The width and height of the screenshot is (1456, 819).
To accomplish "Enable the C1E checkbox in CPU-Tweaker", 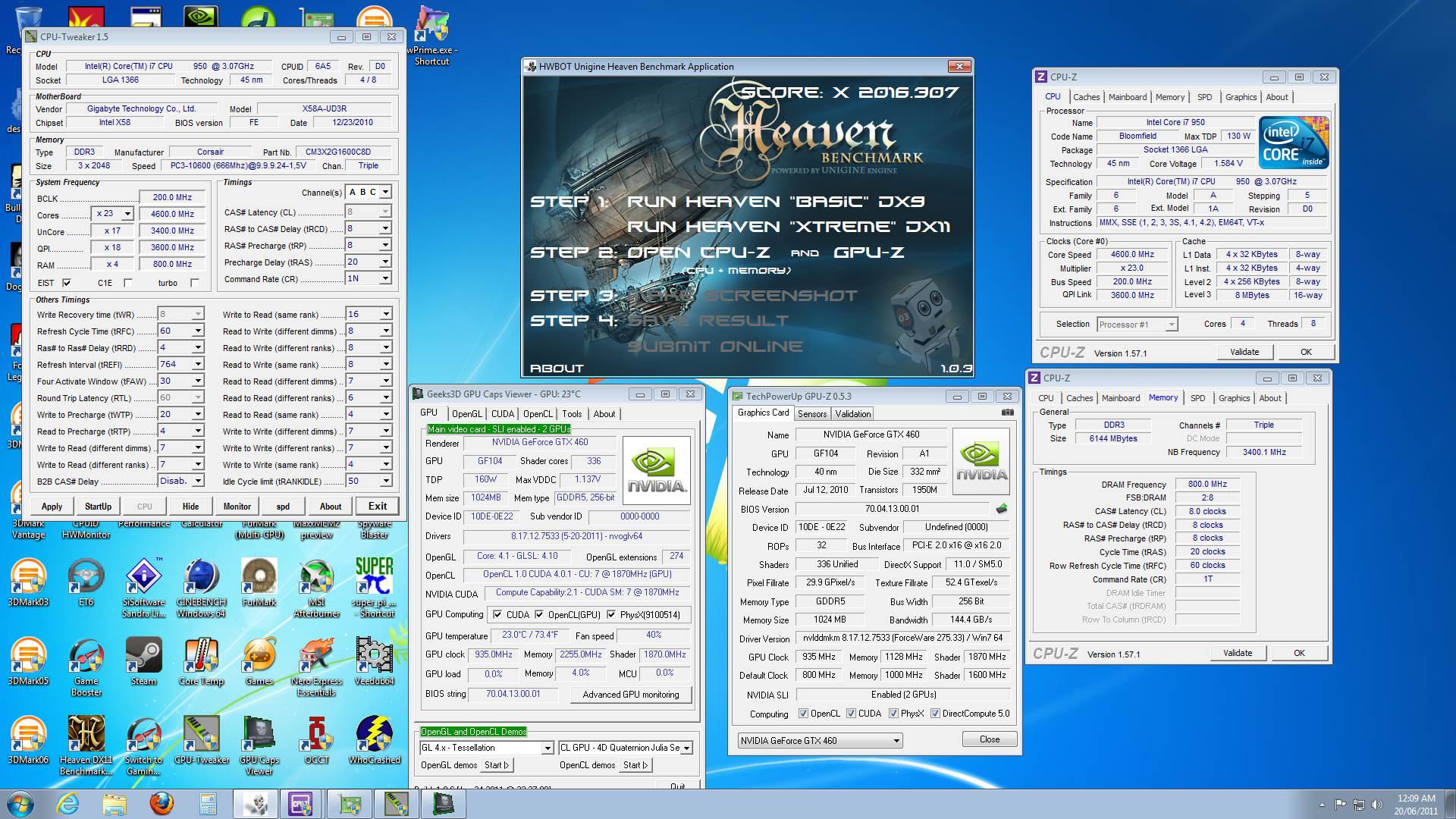I will coord(127,283).
